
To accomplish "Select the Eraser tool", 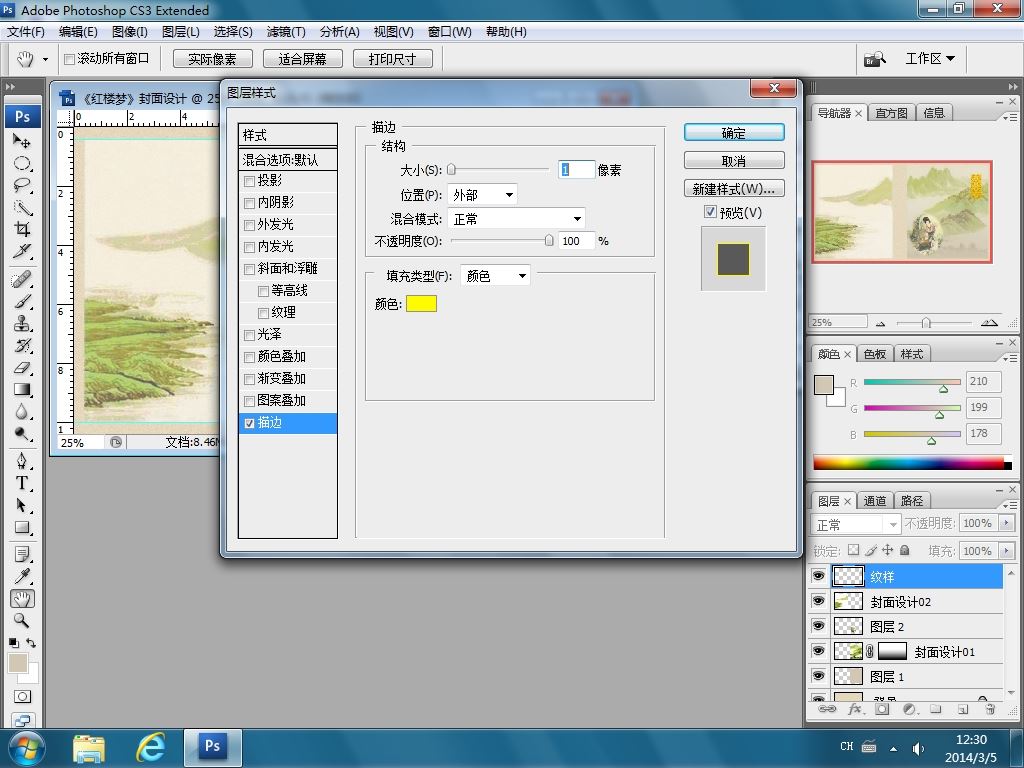I will click(x=22, y=368).
